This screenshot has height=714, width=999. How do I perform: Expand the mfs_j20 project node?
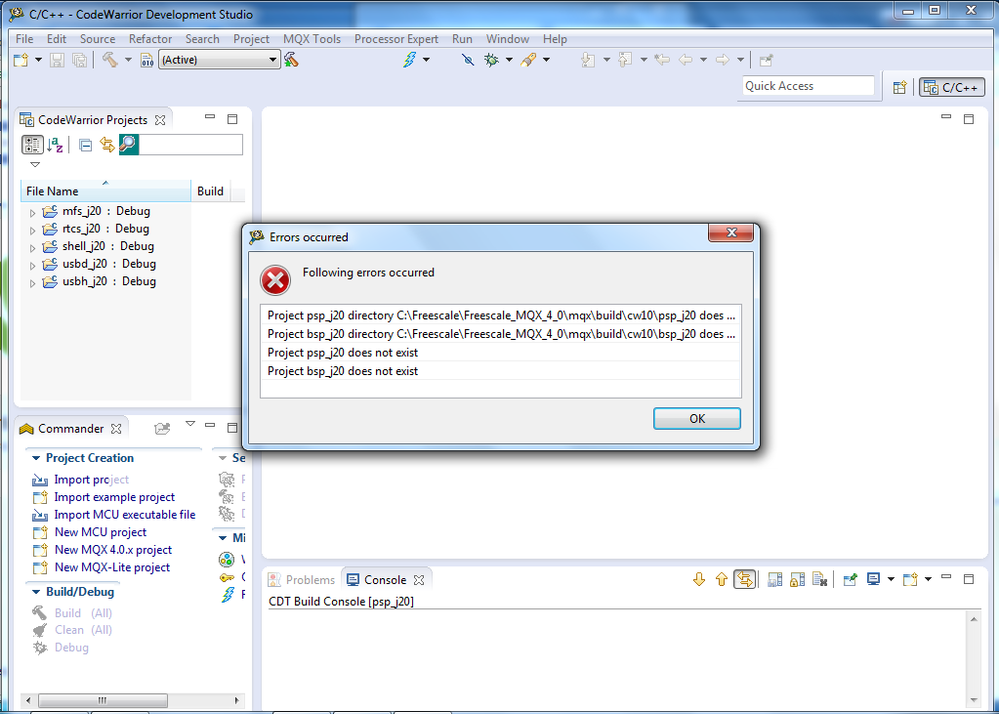(32, 213)
